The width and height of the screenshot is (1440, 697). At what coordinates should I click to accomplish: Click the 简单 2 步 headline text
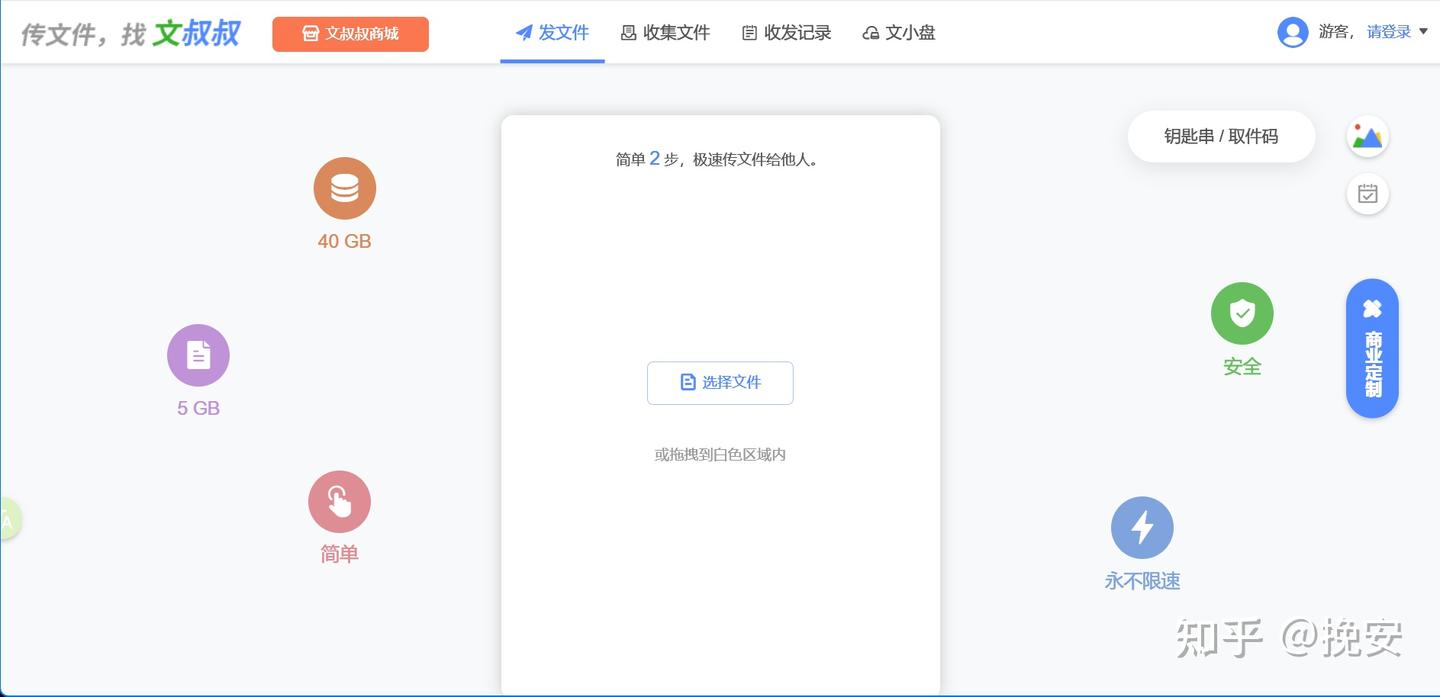[720, 159]
